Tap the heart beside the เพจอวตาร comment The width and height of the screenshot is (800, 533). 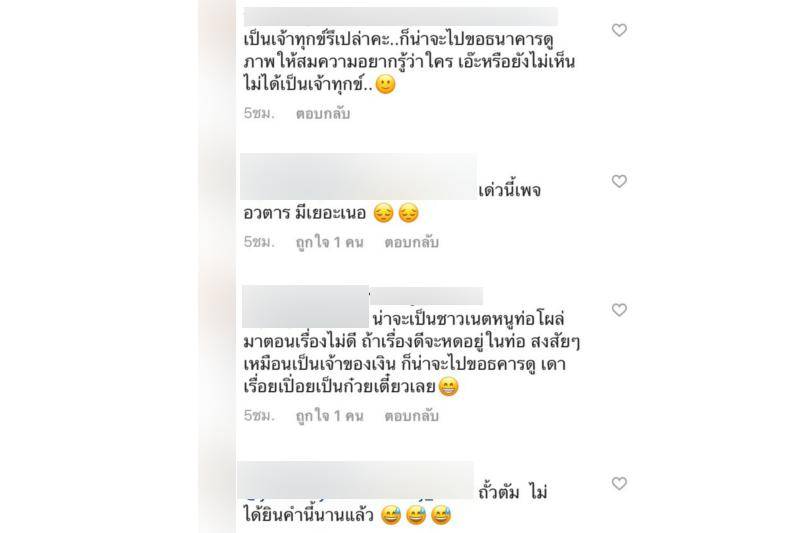point(619,181)
